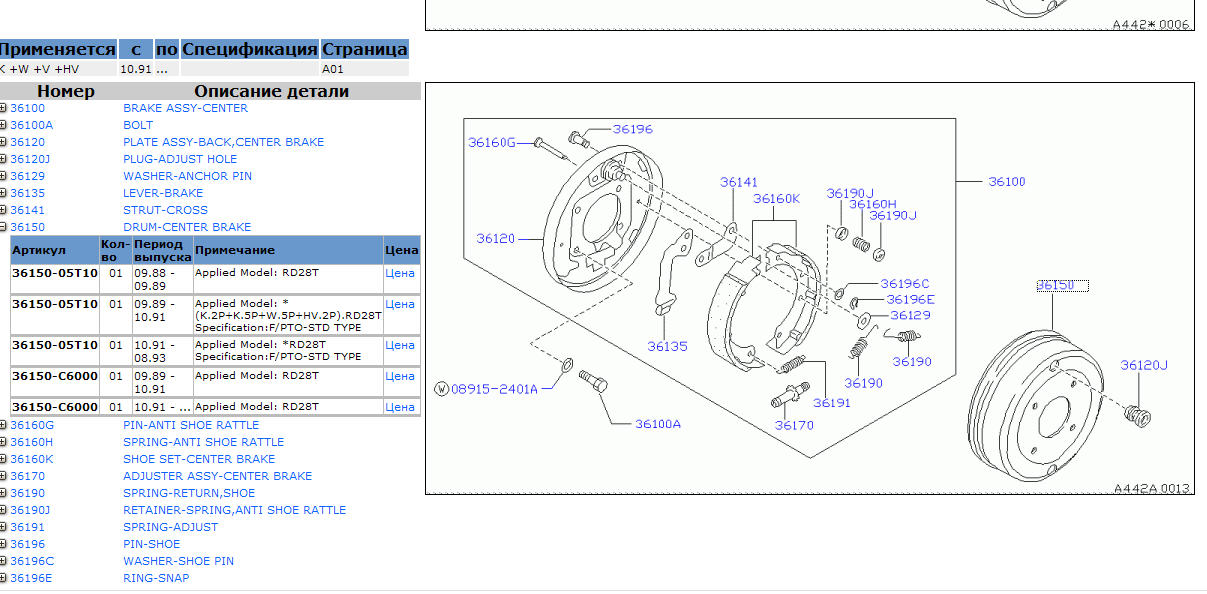Open the LEVER-BRAKE description link
The image size is (1207, 594).
click(162, 193)
